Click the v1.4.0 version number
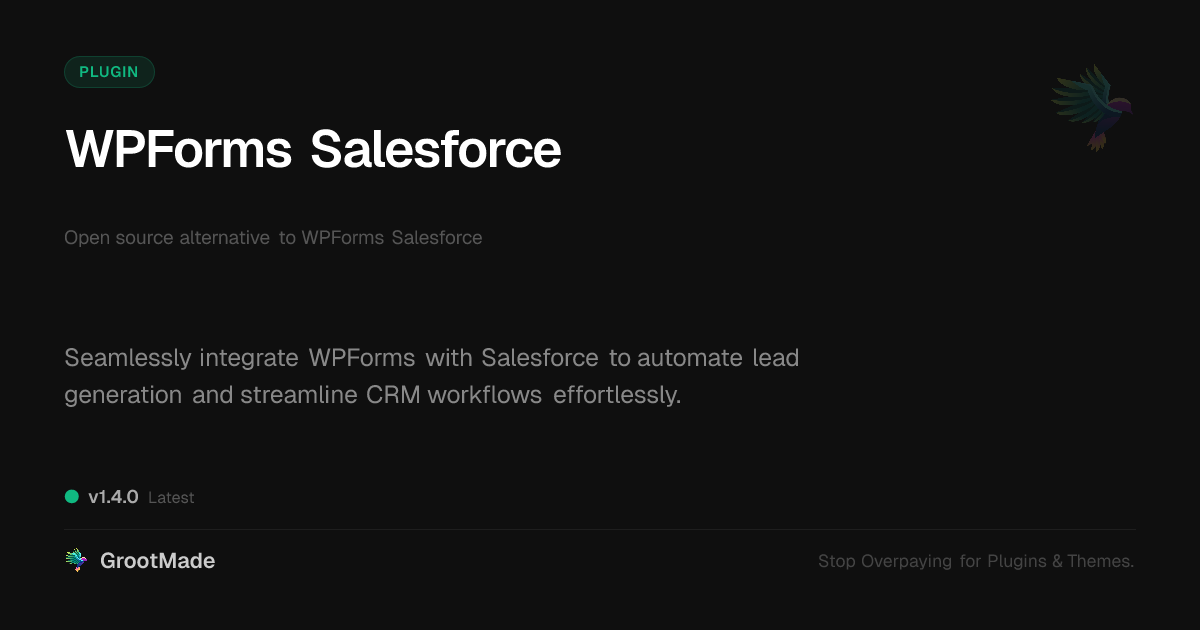This screenshot has height=630, width=1200. (x=113, y=497)
